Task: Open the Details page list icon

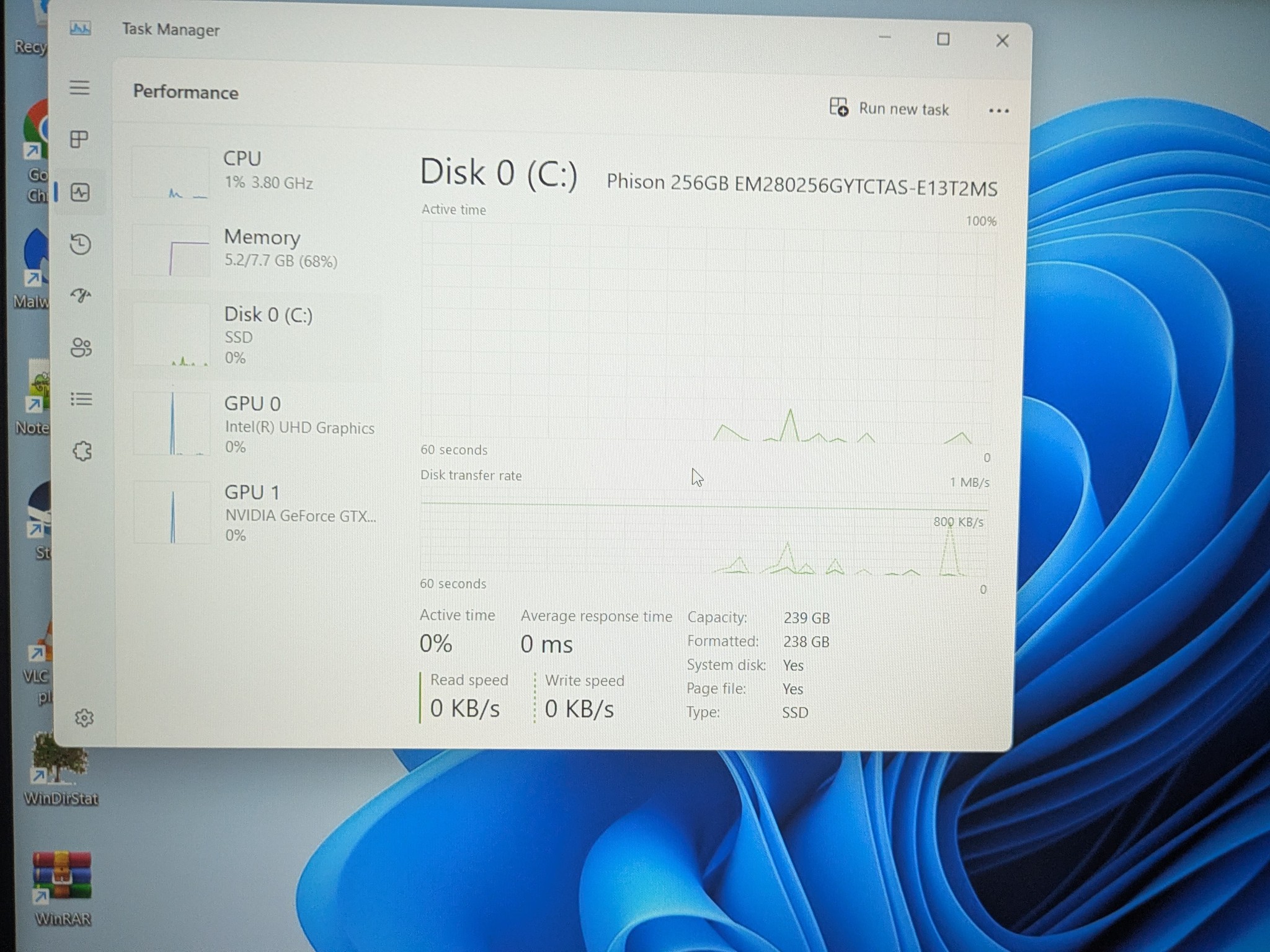Action: [x=81, y=399]
